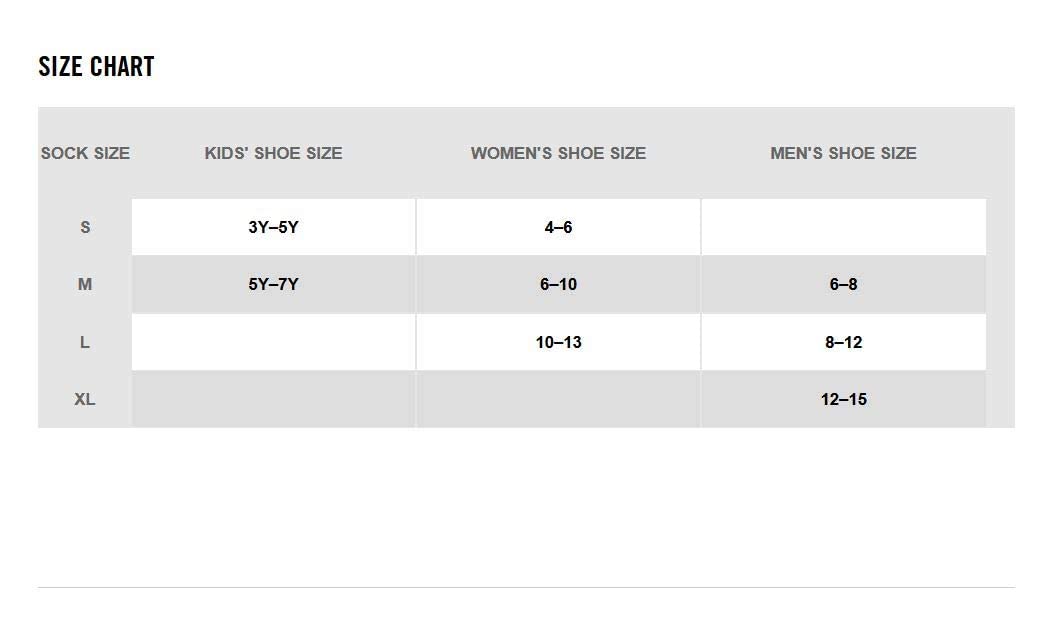Screen dimensions: 1039x632
Task: Select the 6–8 men's size cell
Action: [x=843, y=284]
